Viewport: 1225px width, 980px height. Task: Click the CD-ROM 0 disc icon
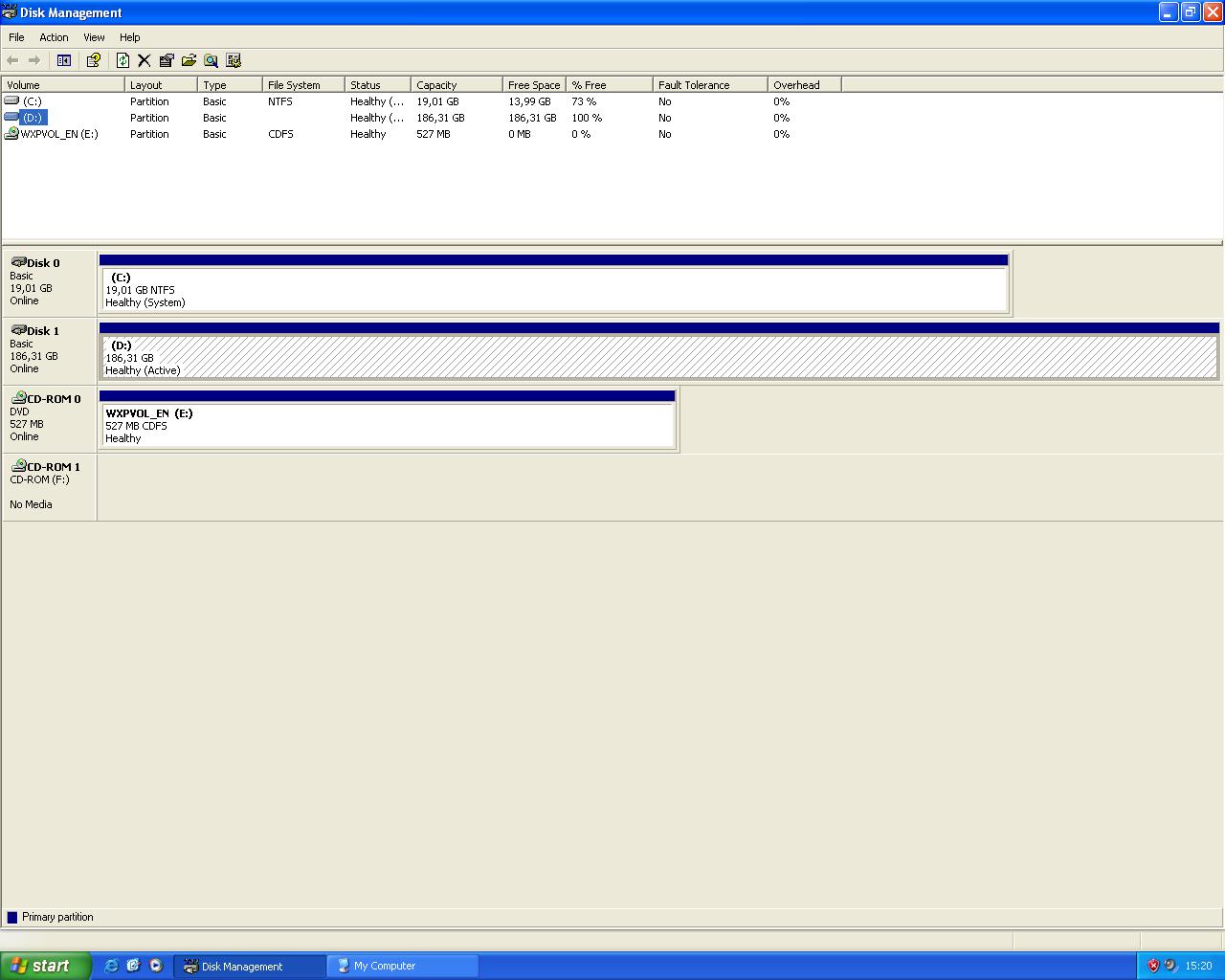pyautogui.click(x=18, y=397)
